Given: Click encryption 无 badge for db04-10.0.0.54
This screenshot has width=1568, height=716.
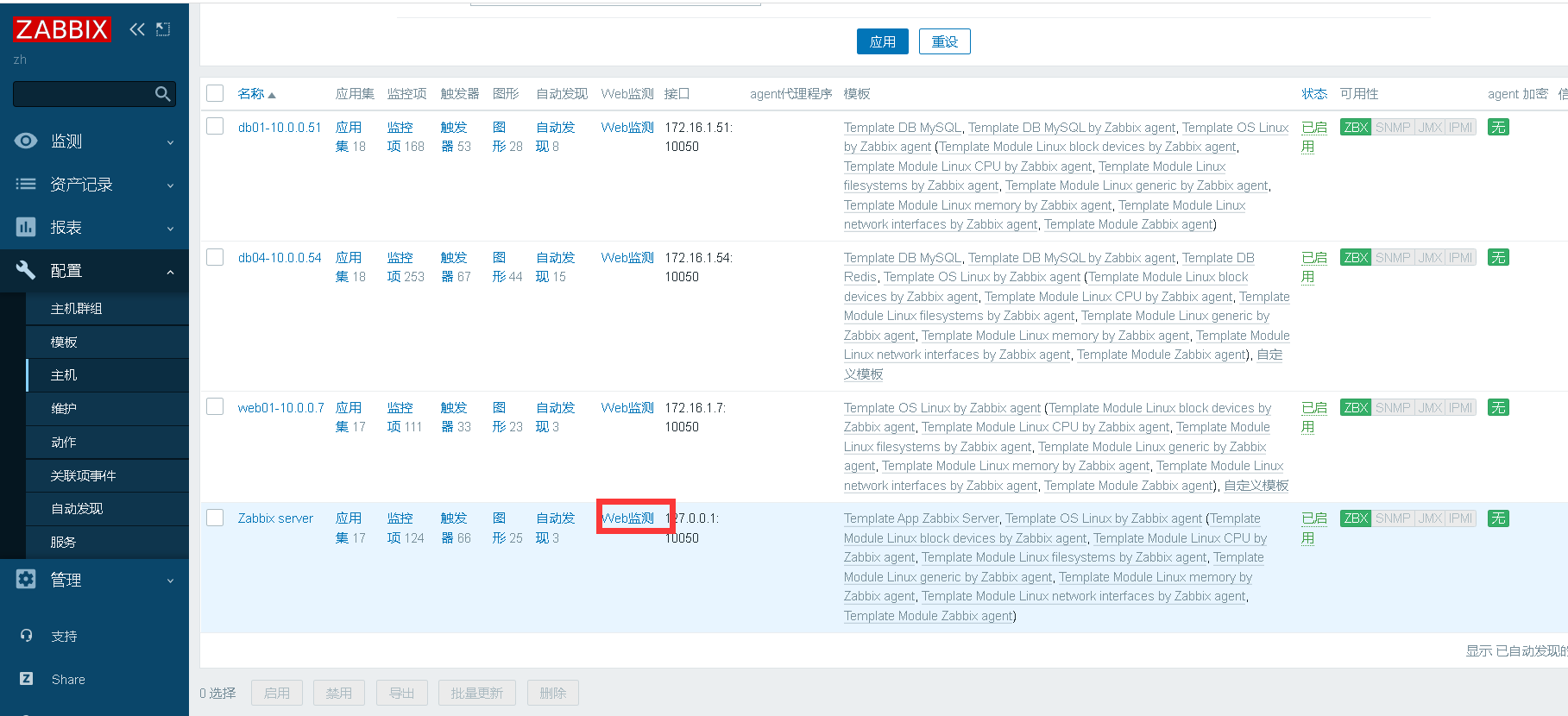Looking at the screenshot, I should click(x=1498, y=258).
